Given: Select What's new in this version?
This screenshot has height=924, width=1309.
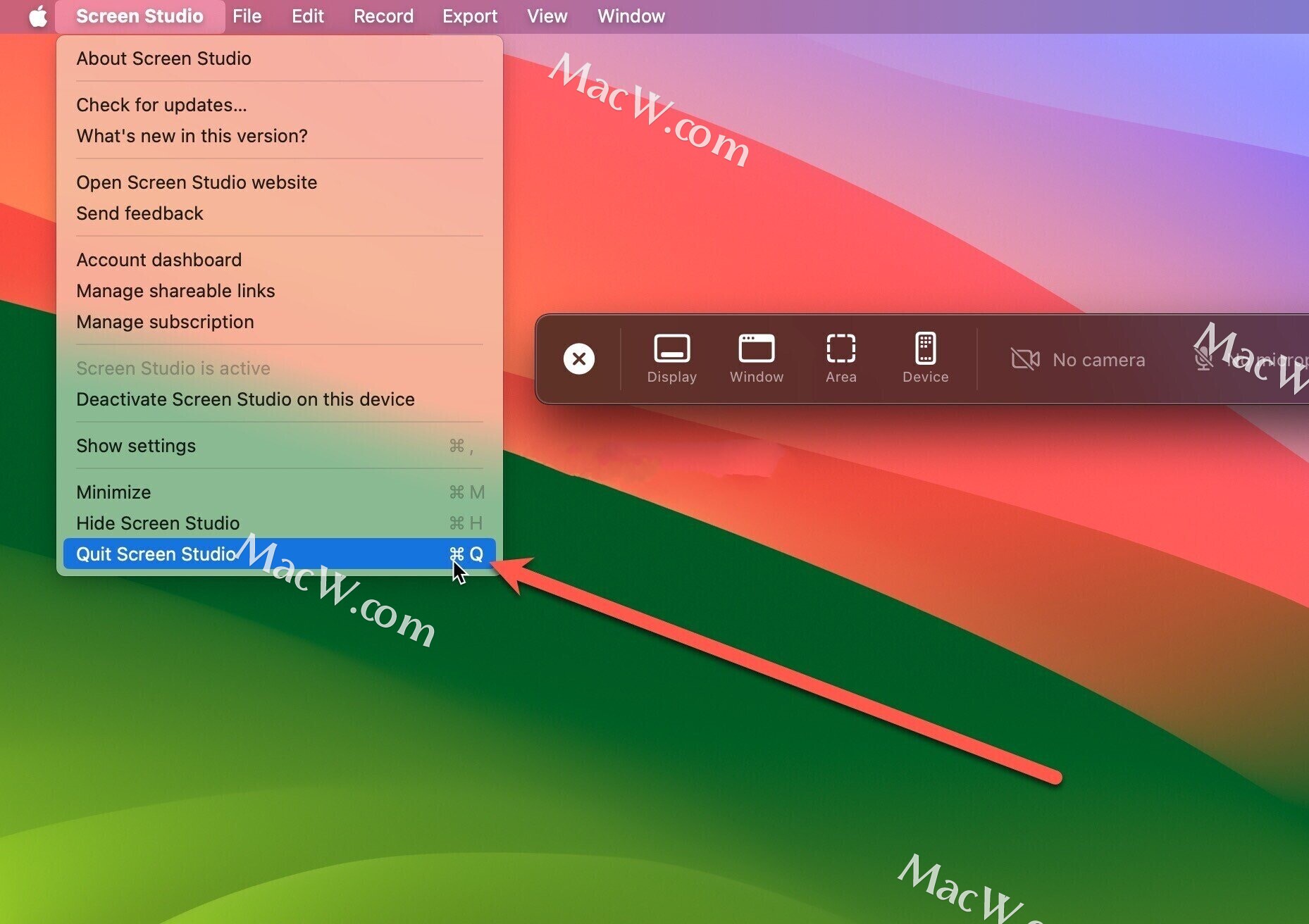Looking at the screenshot, I should (x=280, y=136).
